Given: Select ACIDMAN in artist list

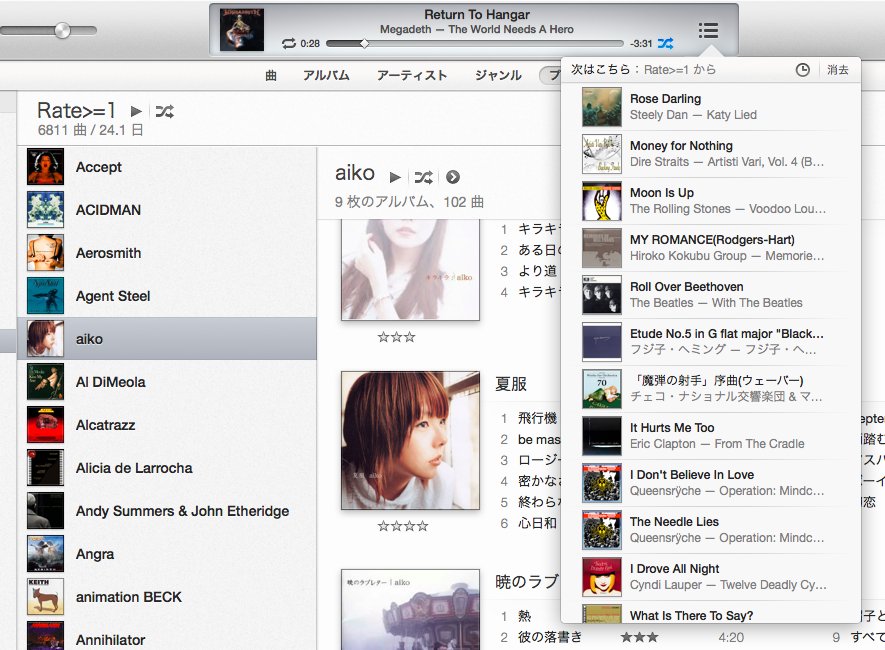Looking at the screenshot, I should [167, 210].
